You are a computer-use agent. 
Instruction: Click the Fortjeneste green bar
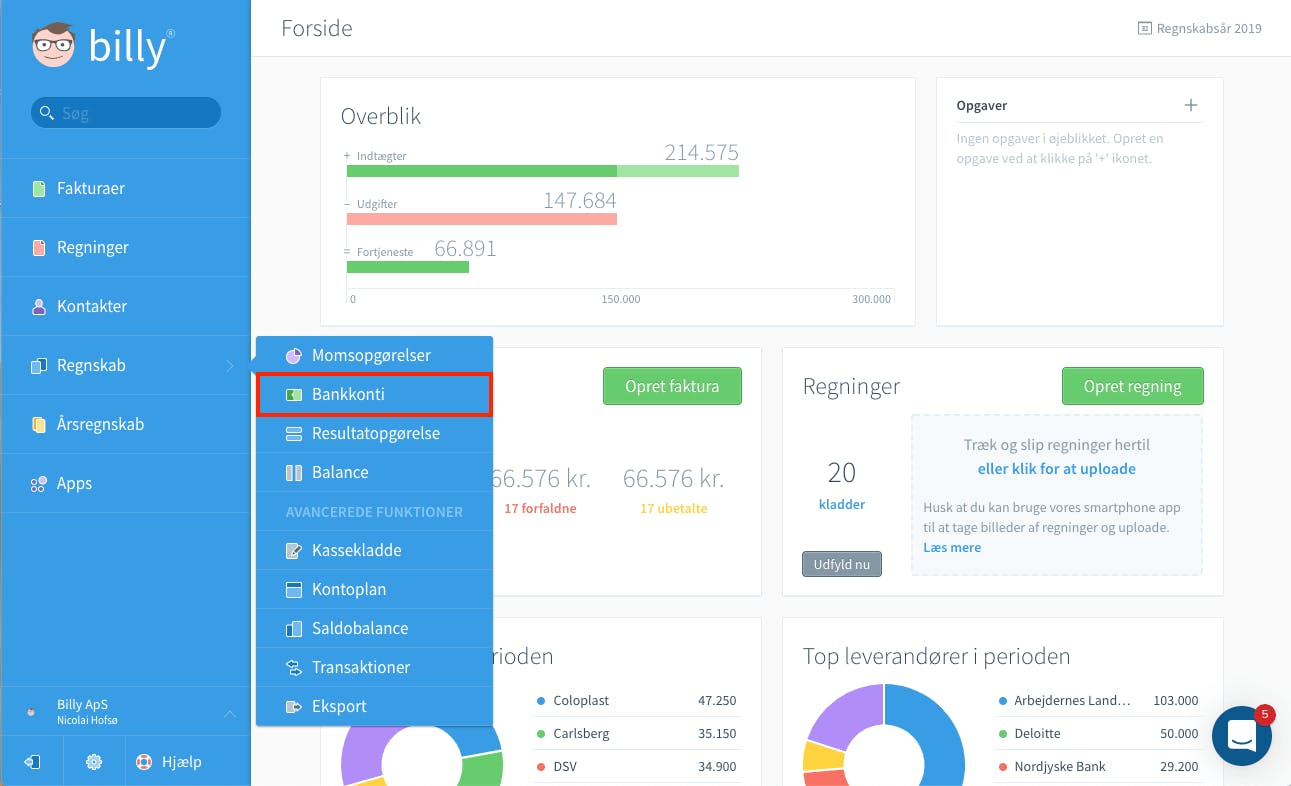(x=408, y=267)
